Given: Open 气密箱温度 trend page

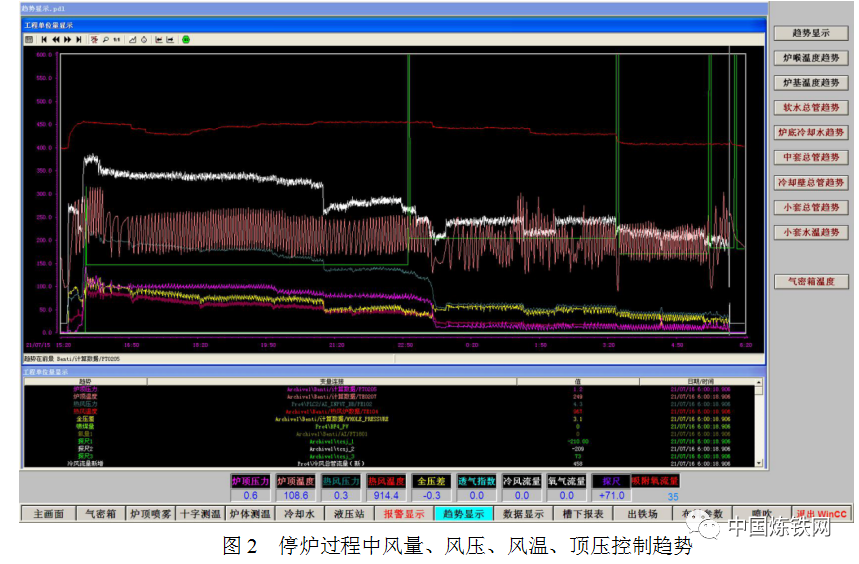Looking at the screenshot, I should pos(810,282).
